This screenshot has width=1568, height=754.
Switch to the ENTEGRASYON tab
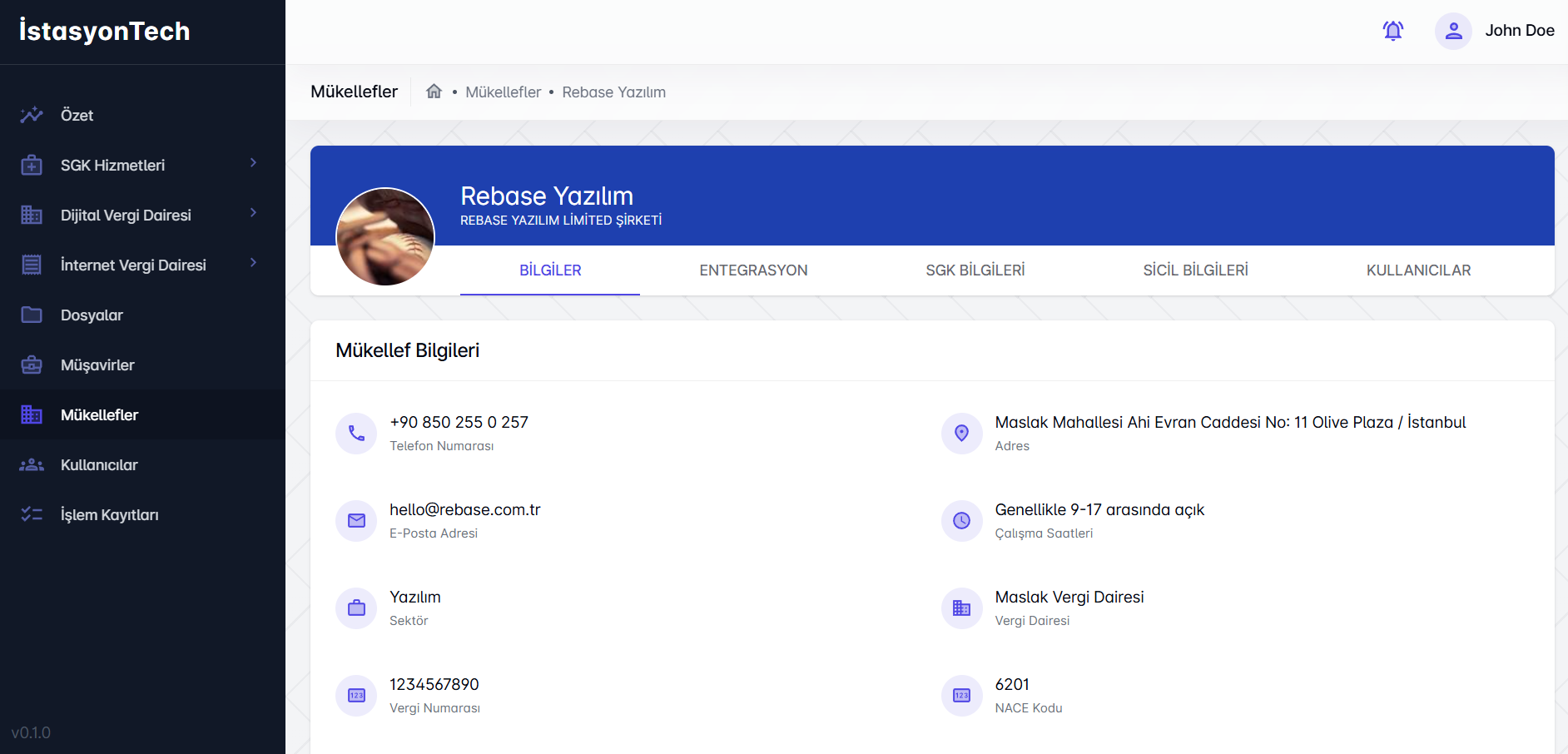point(753,270)
